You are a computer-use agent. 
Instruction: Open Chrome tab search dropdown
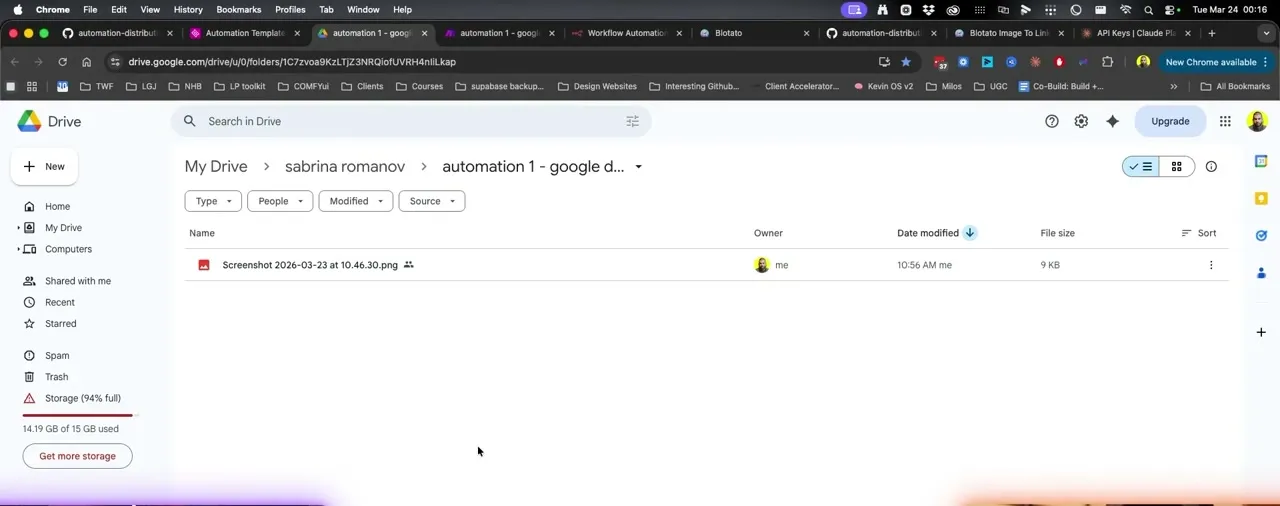click(1266, 33)
